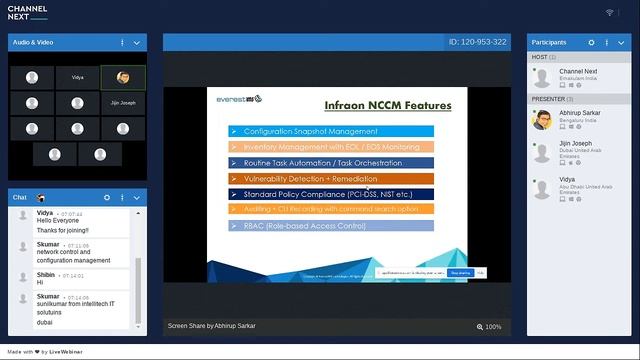Viewport: 640px width, 360px height.
Task: Click the 'Infraon NCCM Features' slide title
Action: [x=388, y=106]
